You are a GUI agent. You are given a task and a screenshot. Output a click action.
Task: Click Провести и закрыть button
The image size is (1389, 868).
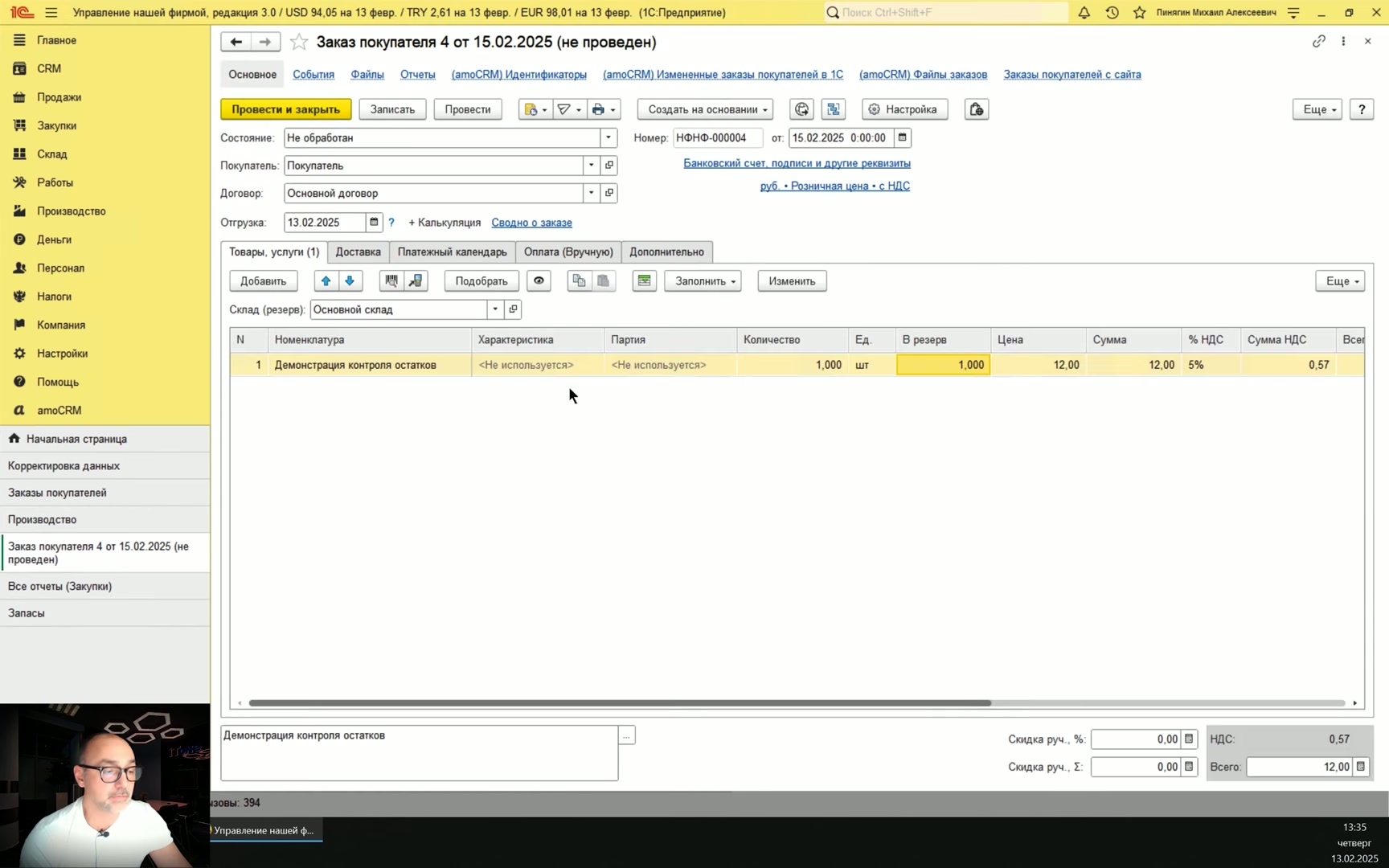pyautogui.click(x=286, y=109)
